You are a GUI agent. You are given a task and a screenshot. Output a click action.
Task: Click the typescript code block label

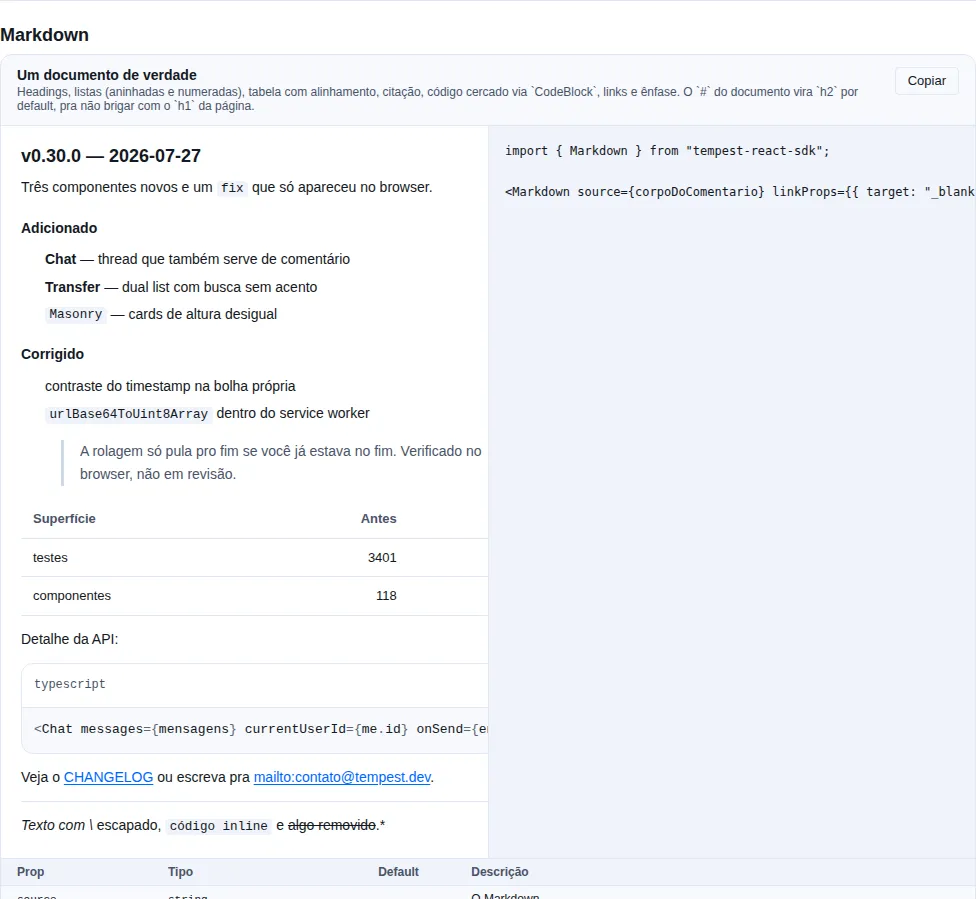pos(70,684)
